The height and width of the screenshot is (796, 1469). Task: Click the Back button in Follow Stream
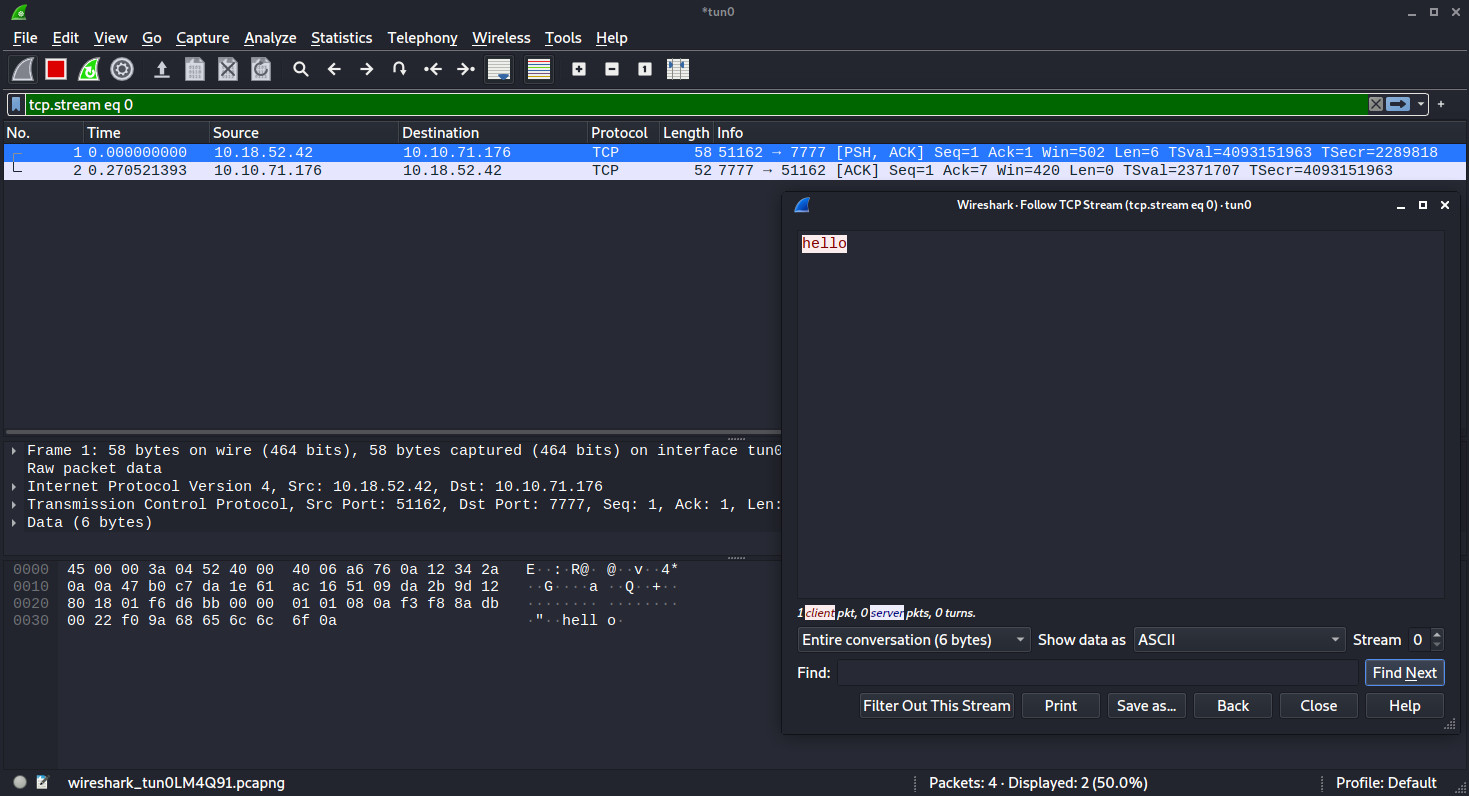pyautogui.click(x=1233, y=706)
